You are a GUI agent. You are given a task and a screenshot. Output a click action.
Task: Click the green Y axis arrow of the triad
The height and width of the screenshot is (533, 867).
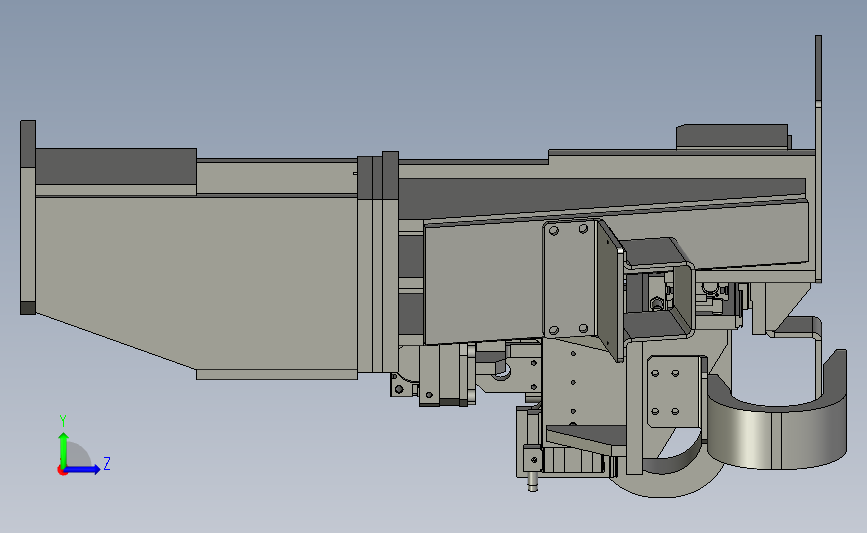(x=64, y=449)
